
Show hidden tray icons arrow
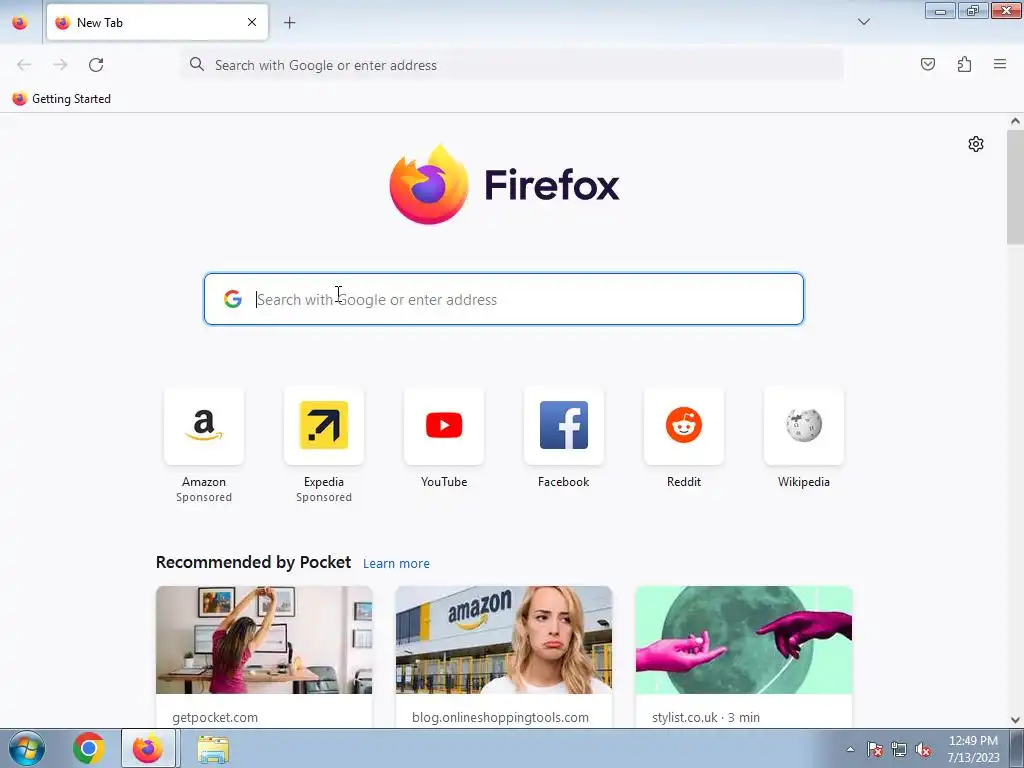850,749
